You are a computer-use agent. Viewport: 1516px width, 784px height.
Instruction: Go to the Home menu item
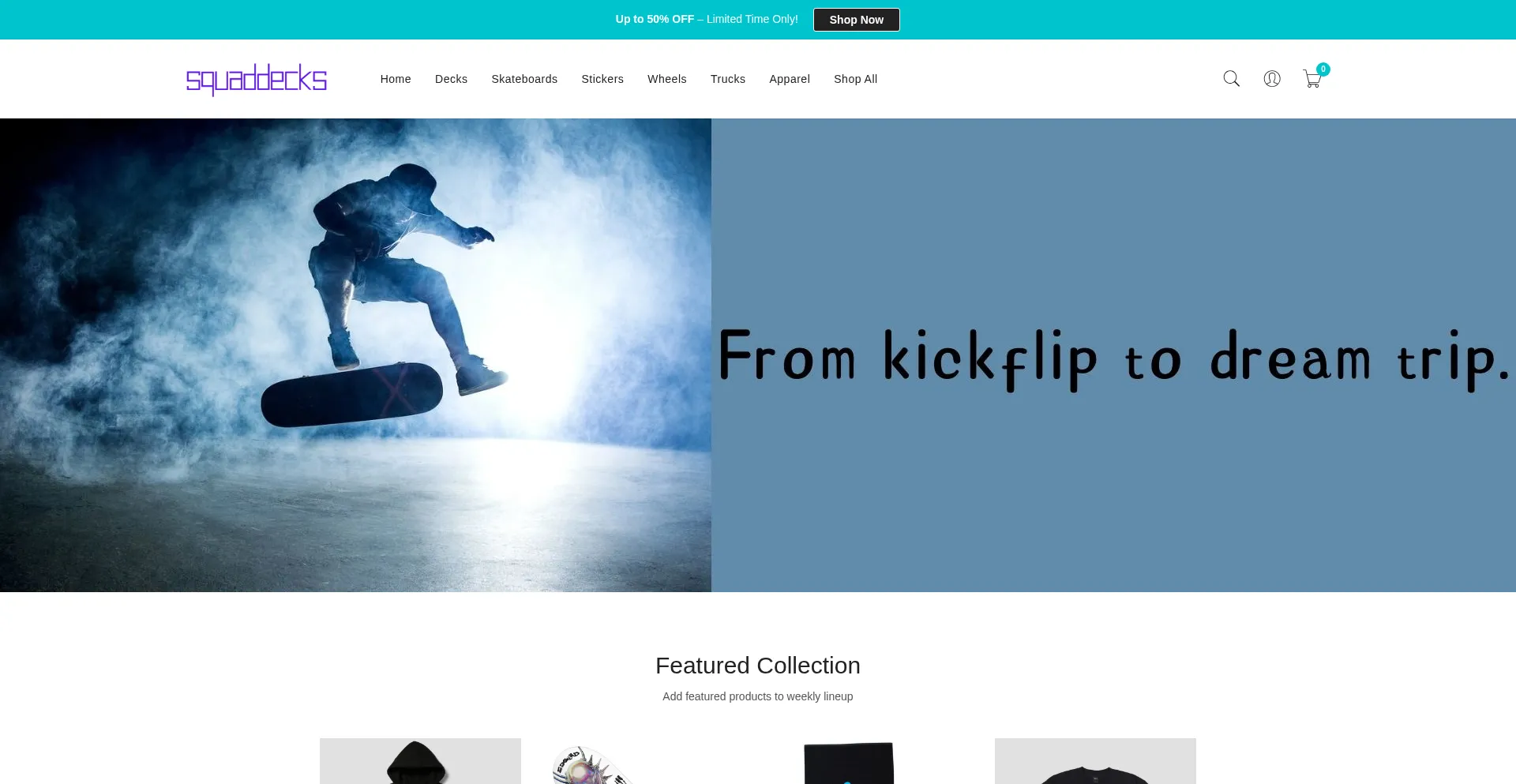(396, 79)
